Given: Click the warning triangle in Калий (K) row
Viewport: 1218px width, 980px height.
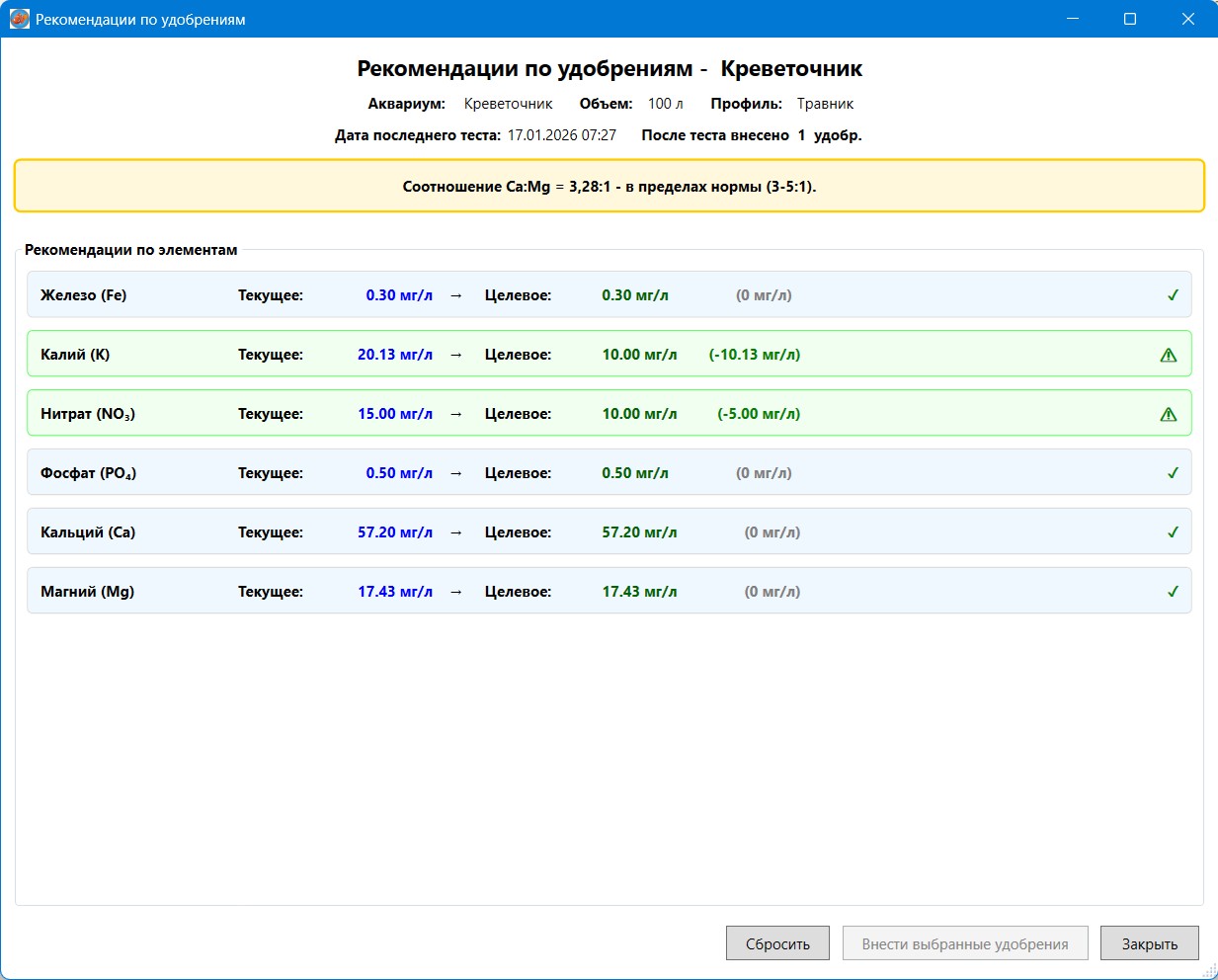Looking at the screenshot, I should point(1169,355).
